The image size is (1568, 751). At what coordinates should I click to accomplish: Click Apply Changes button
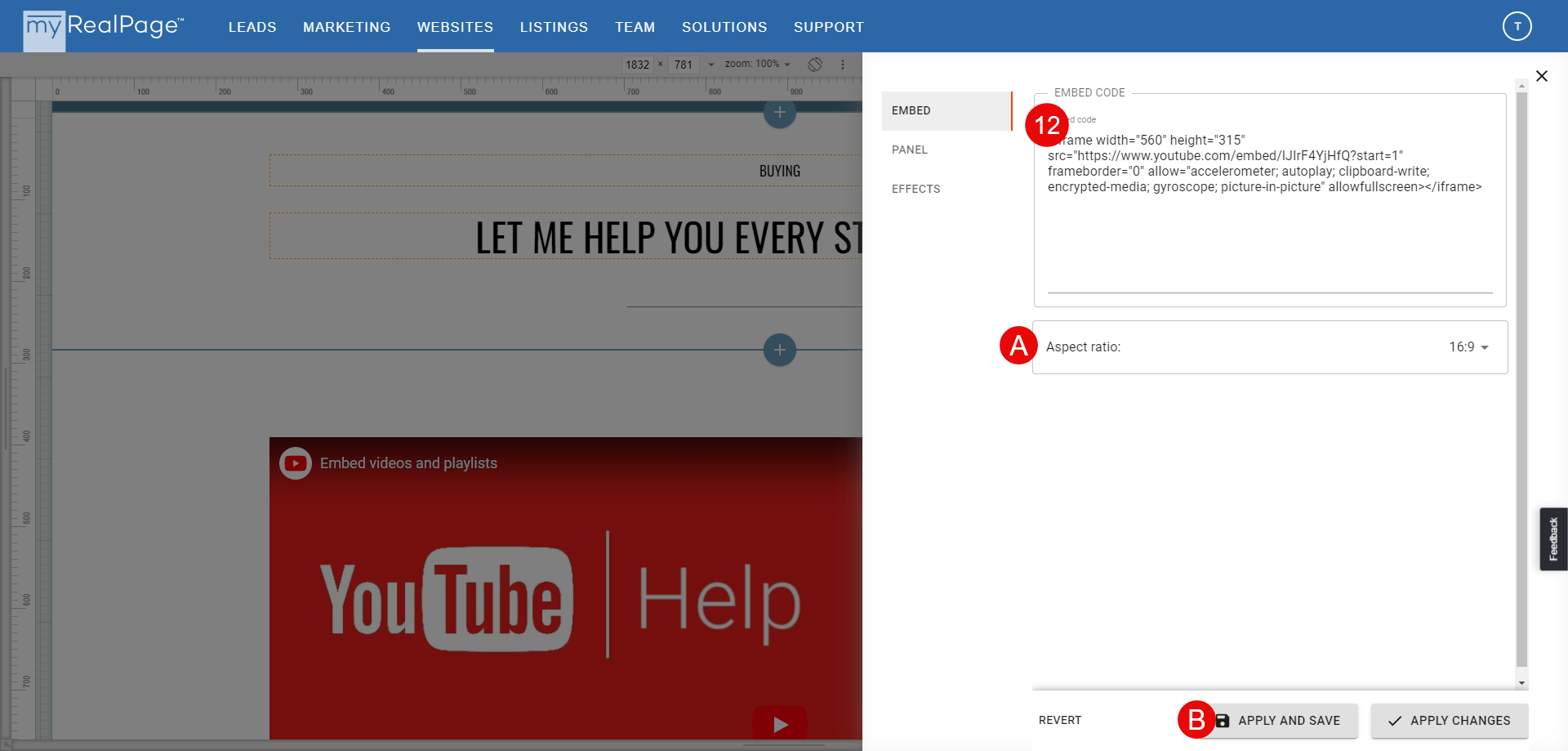click(1449, 721)
